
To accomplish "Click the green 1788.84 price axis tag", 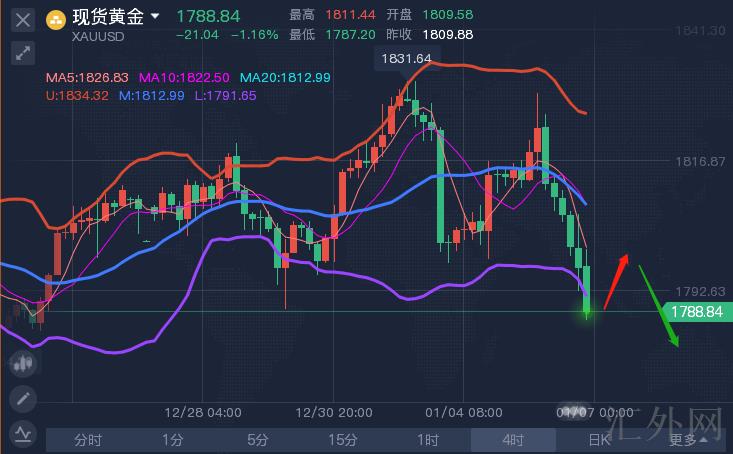I will 696,312.
